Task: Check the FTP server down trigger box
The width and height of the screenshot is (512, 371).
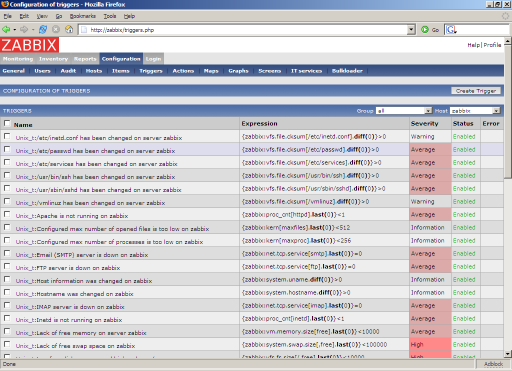Action: [7, 266]
